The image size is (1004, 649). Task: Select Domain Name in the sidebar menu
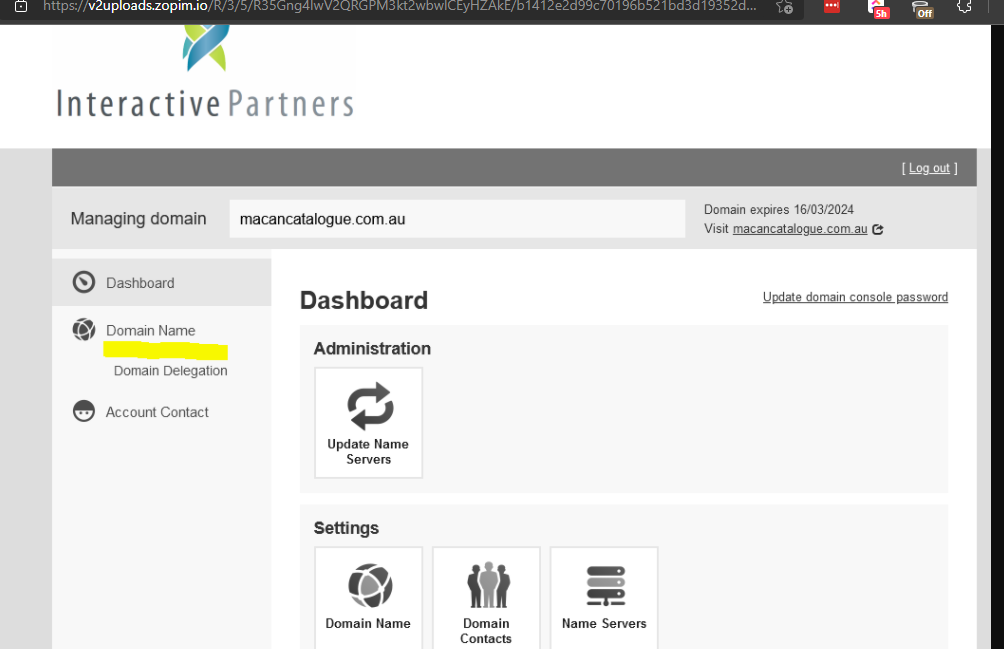[151, 331]
